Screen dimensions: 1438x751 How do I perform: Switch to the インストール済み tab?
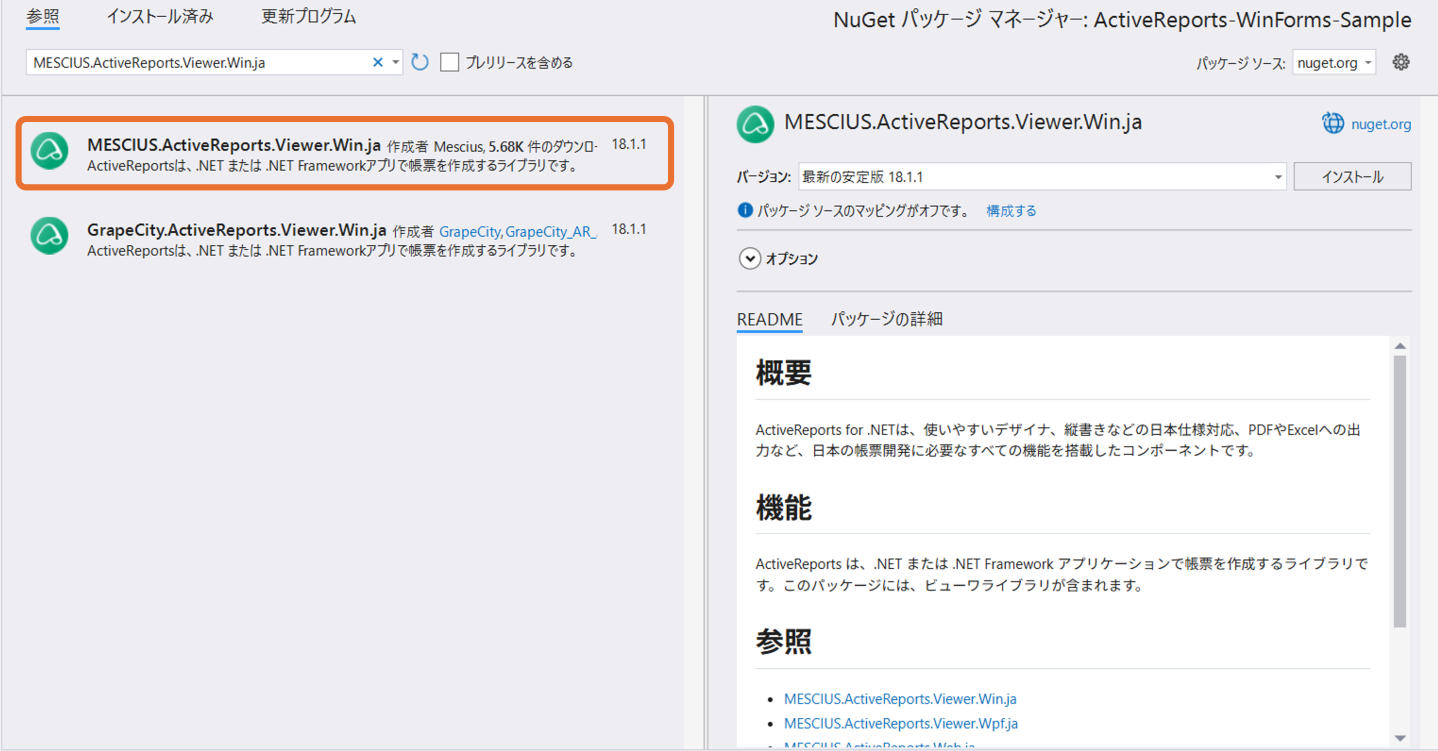[x=160, y=17]
